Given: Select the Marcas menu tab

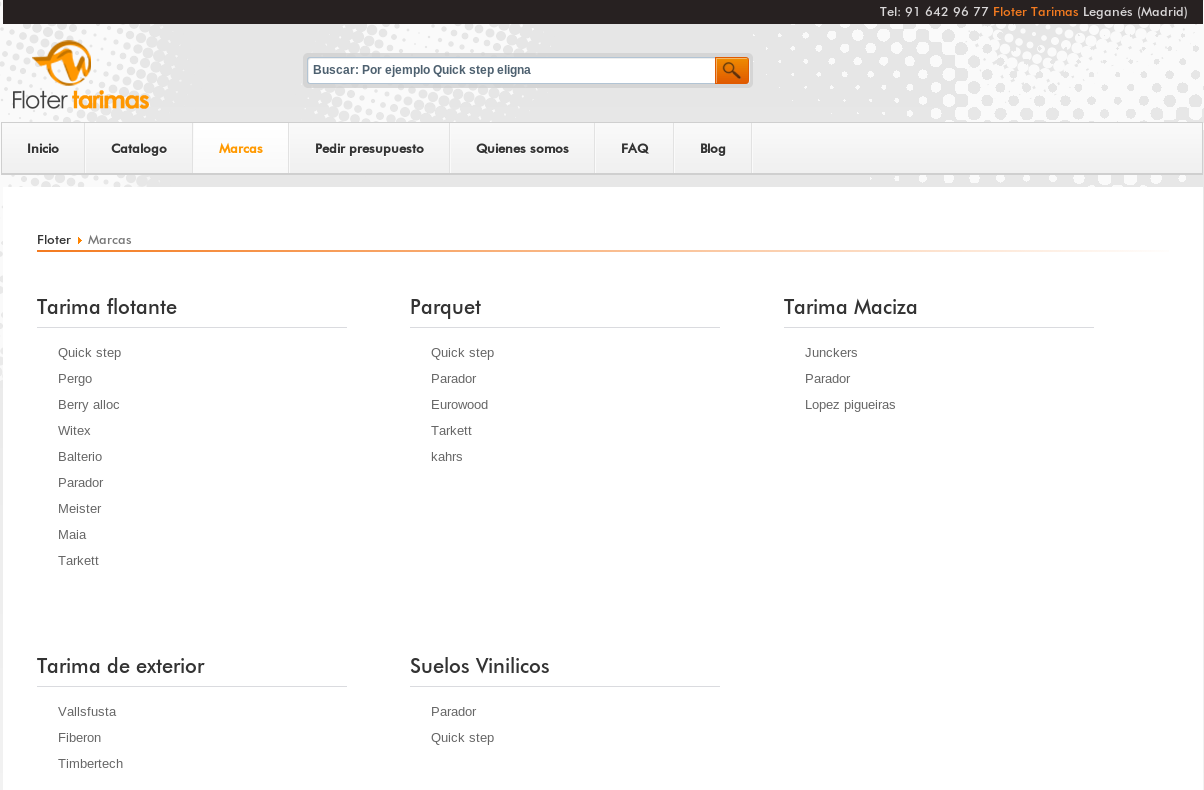Looking at the screenshot, I should (x=241, y=148).
